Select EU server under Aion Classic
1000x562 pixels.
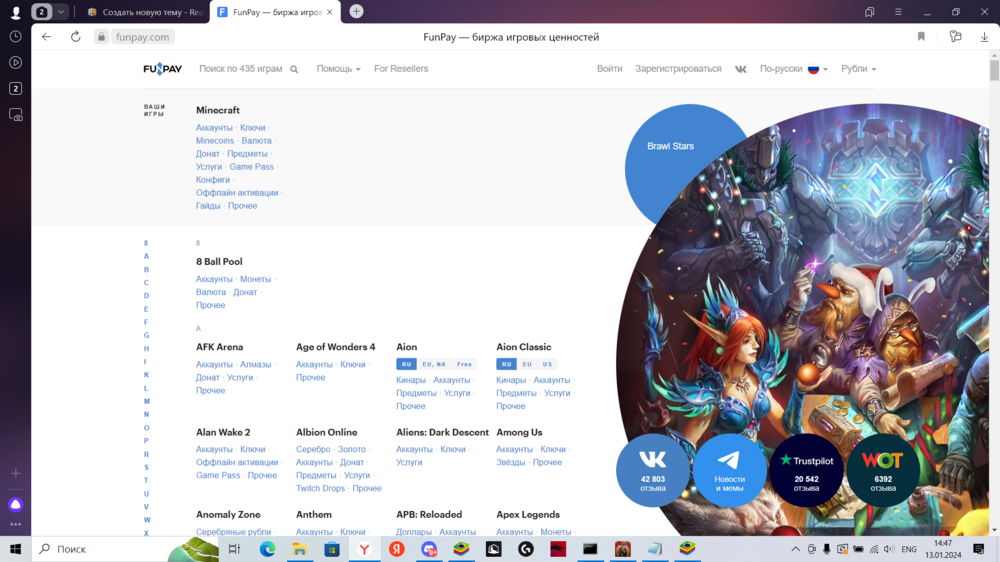point(527,364)
